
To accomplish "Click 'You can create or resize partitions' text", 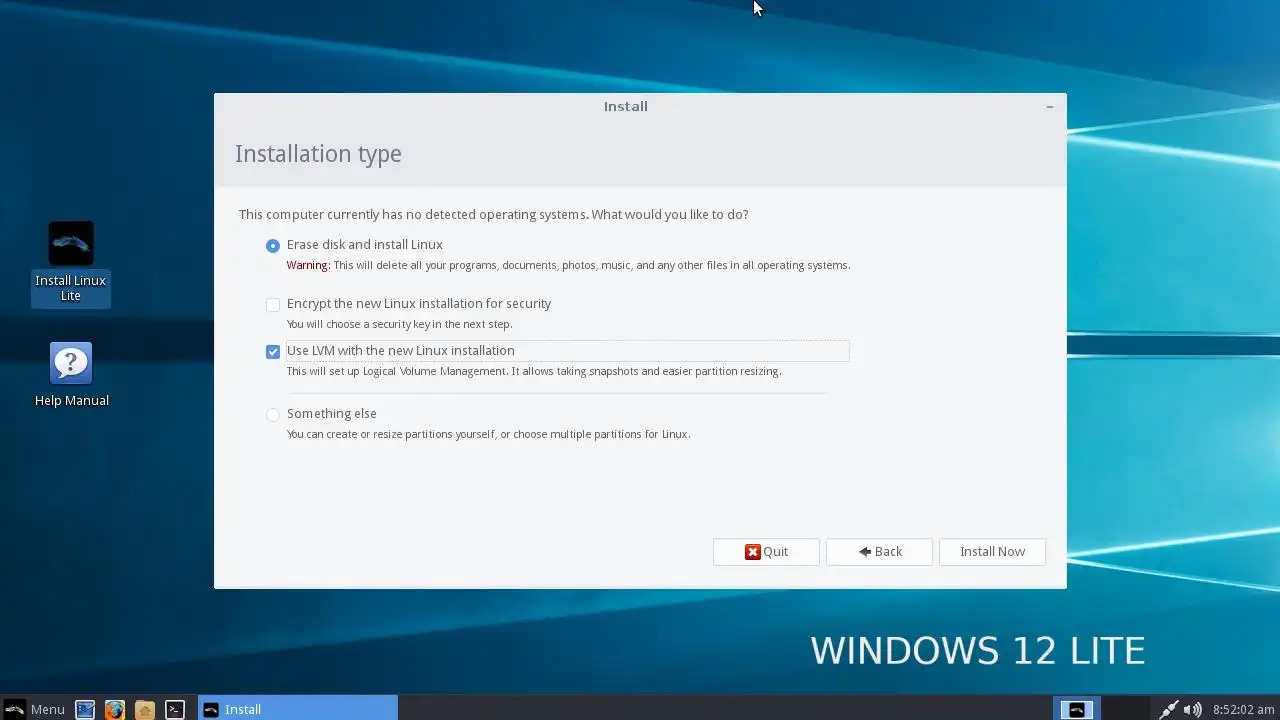I will (488, 434).
